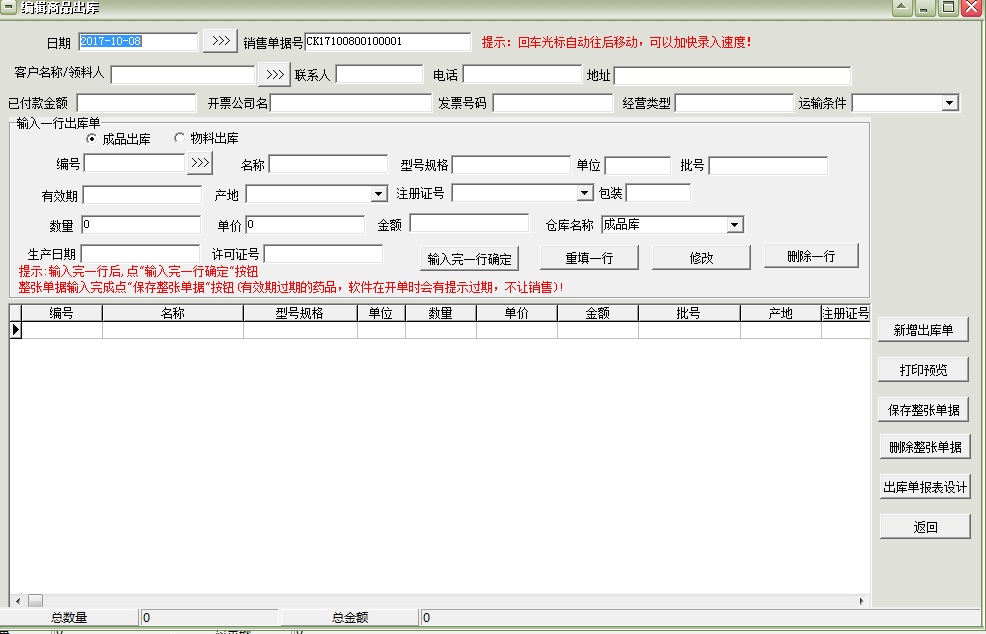Expand 注册证号 dropdown list

[x=584, y=192]
